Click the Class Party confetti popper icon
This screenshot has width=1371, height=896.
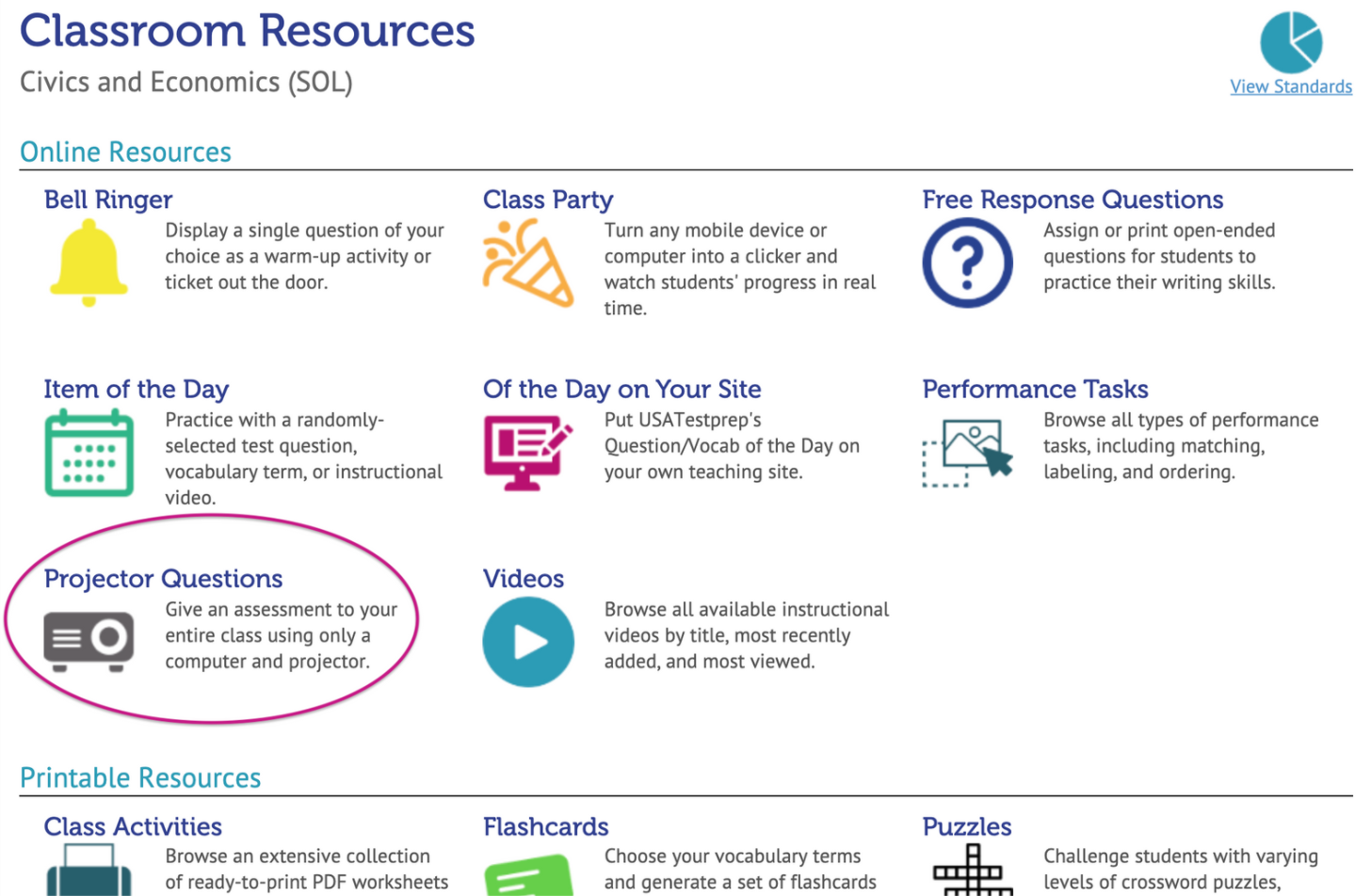click(x=528, y=263)
